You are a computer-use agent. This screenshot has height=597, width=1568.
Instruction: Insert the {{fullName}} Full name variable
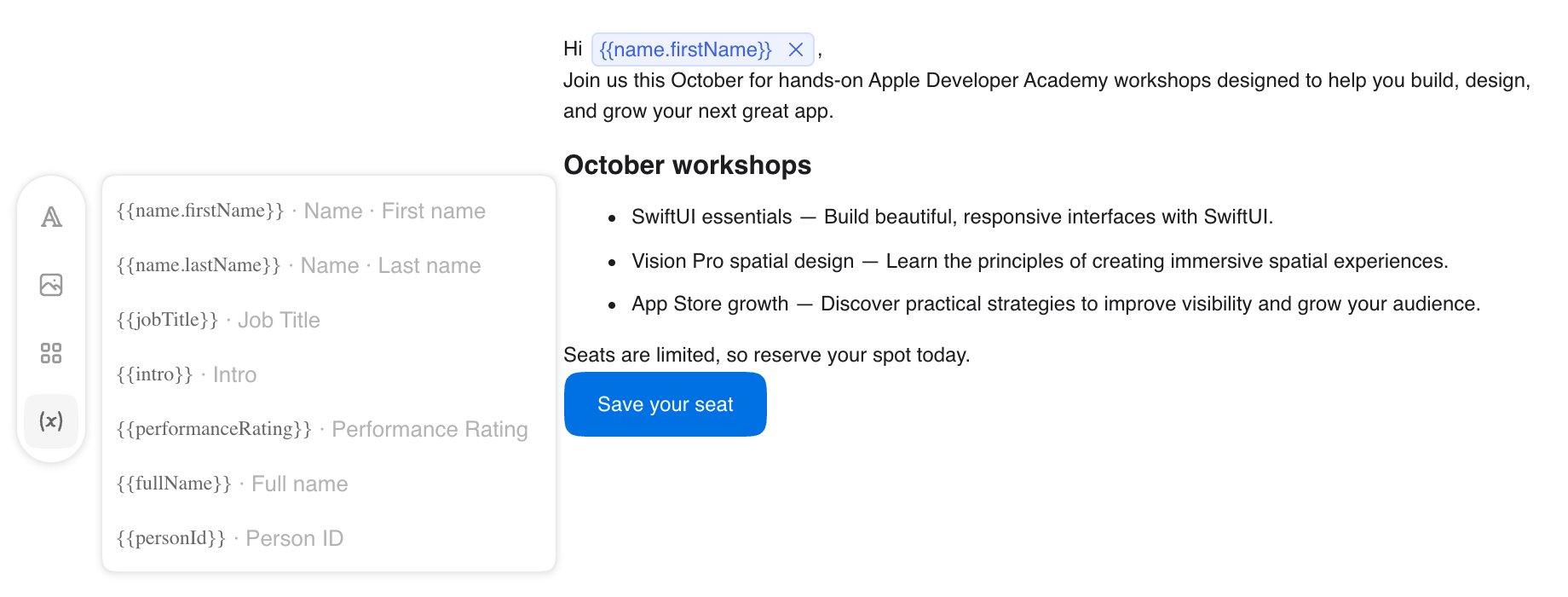tap(329, 484)
